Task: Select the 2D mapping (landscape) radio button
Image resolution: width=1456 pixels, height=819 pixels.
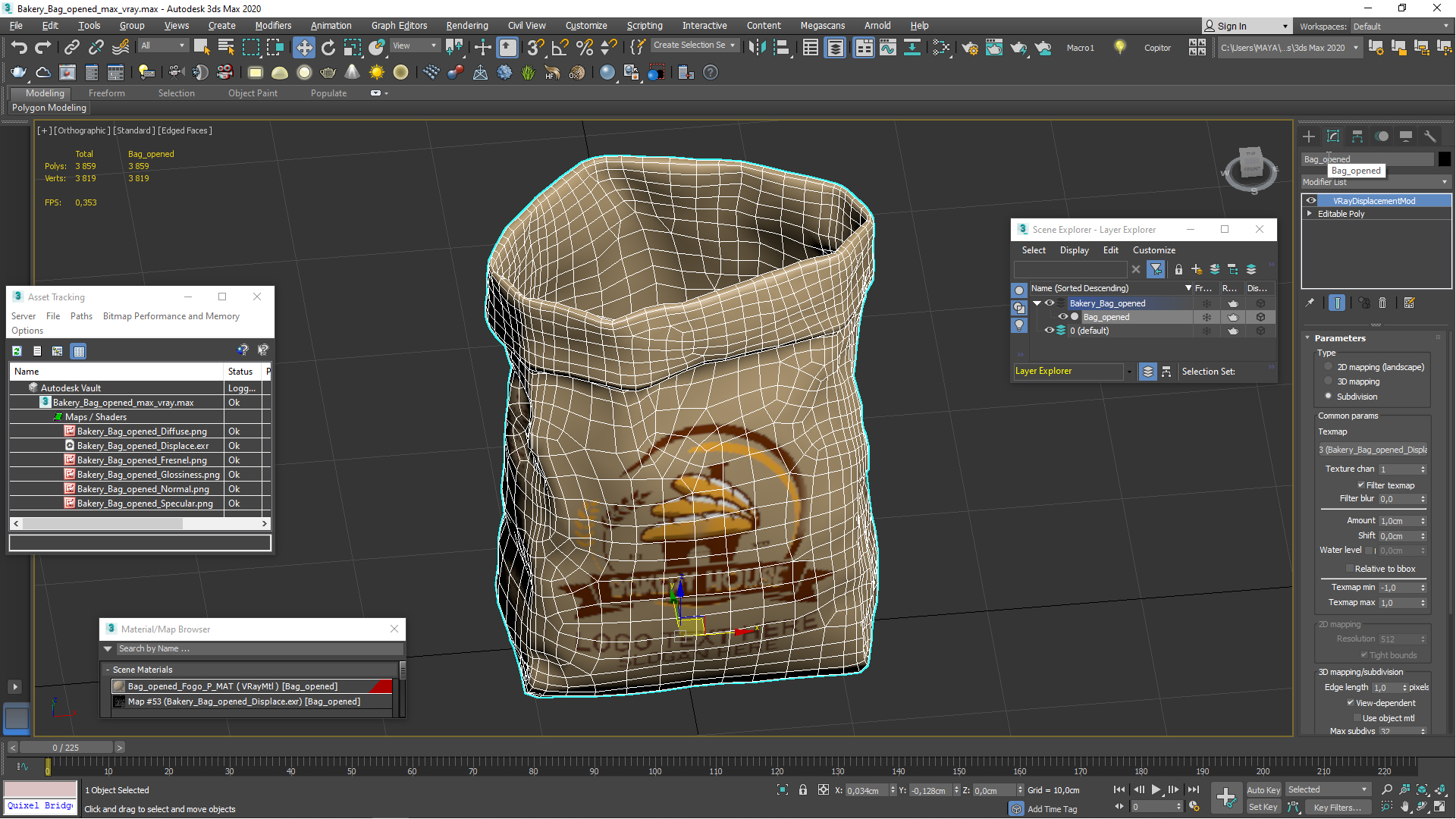Action: [x=1328, y=367]
